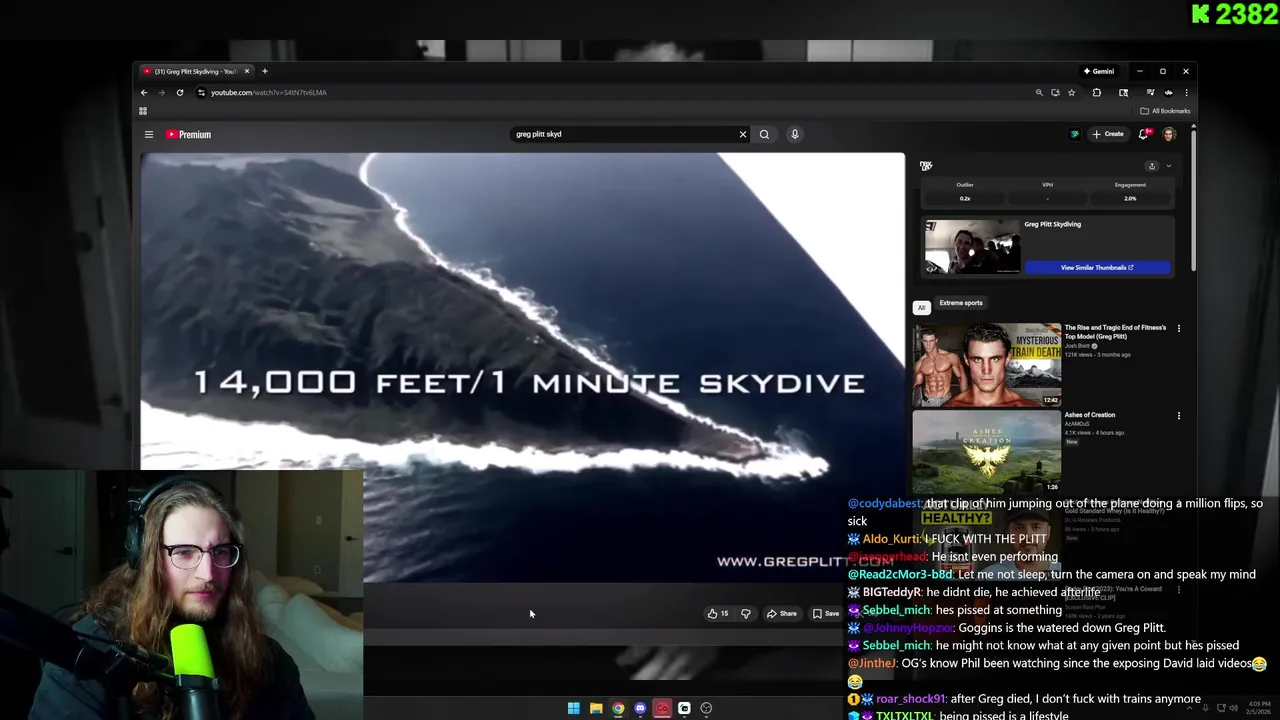1280x720 pixels.
Task: Open the Ashes of Creation video title
Action: [1090, 415]
